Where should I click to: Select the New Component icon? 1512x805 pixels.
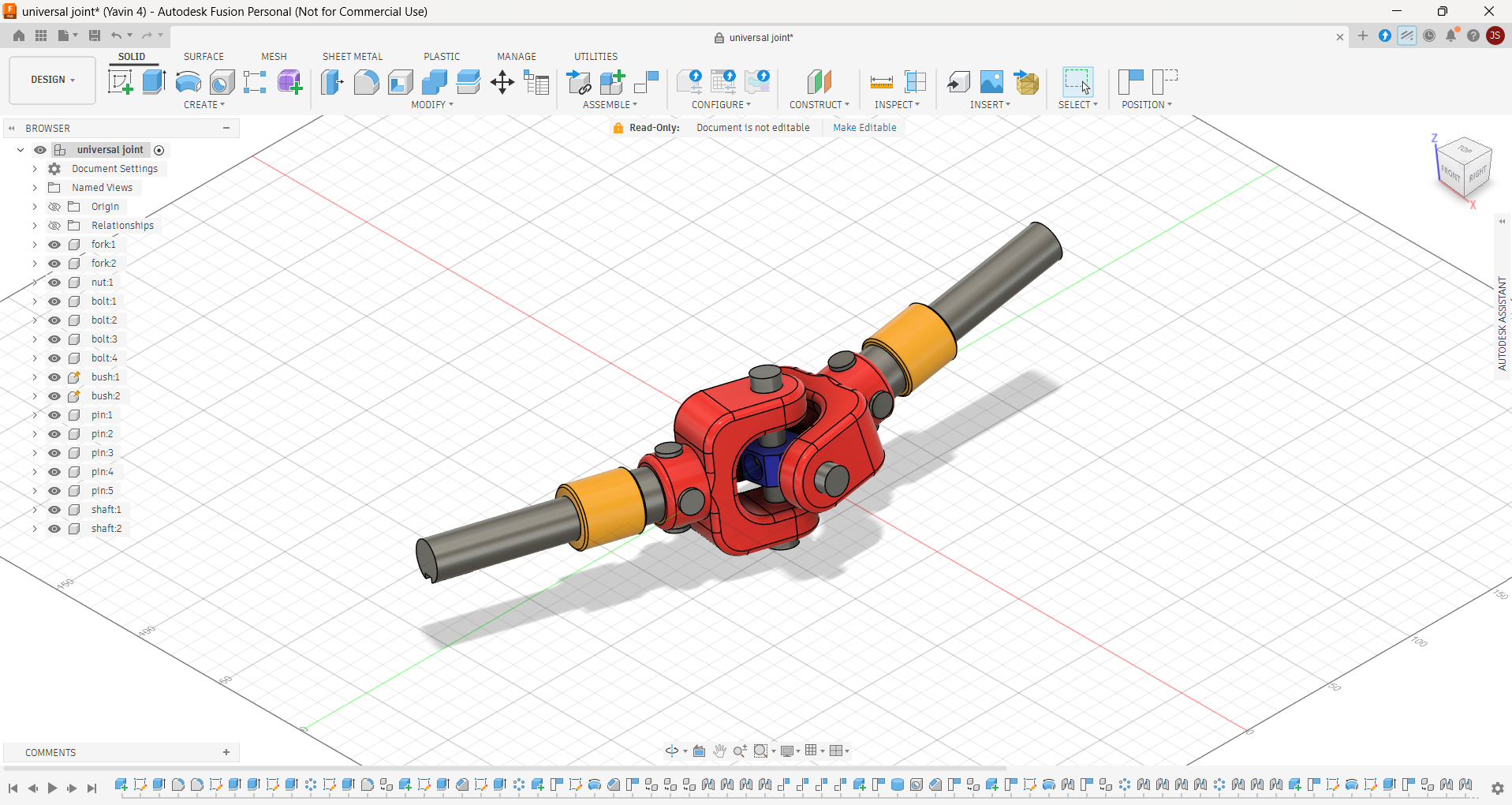tap(611, 82)
